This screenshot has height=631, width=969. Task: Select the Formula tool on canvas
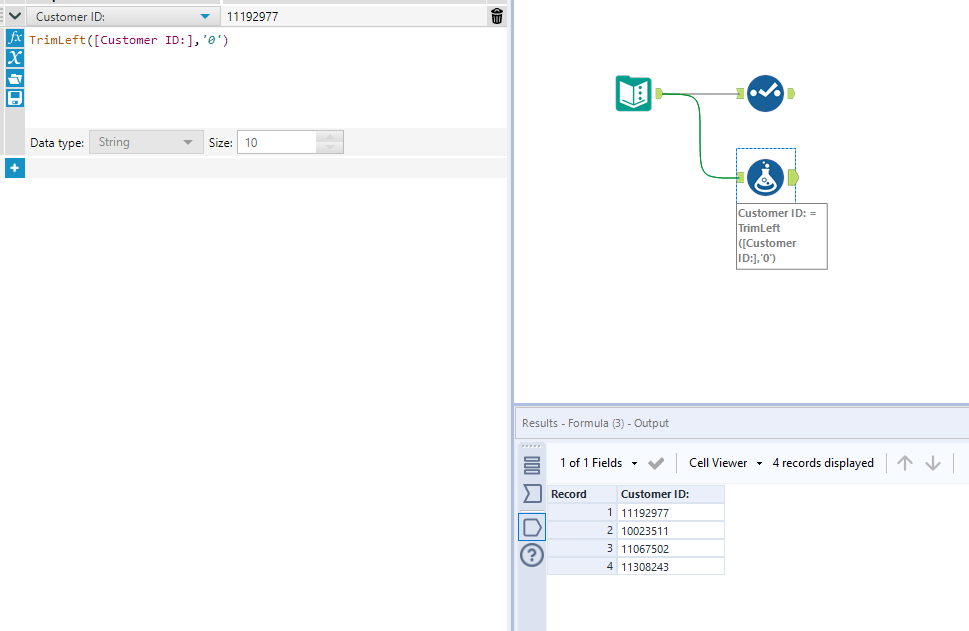click(x=765, y=177)
